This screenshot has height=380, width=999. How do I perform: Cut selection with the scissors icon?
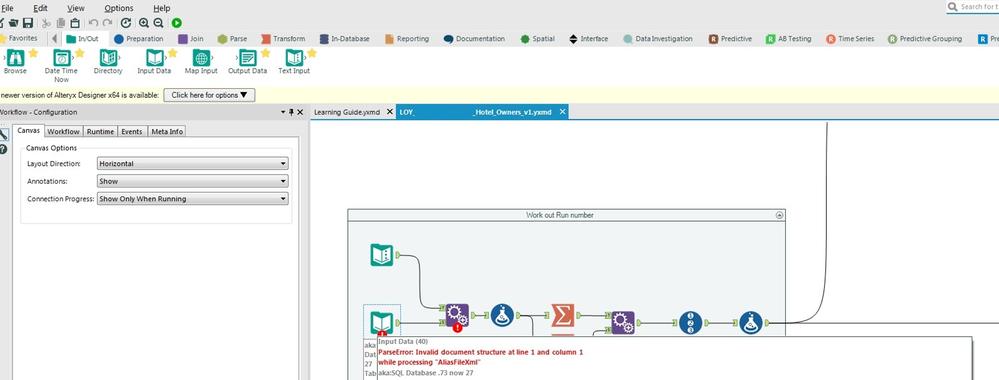click(x=46, y=23)
